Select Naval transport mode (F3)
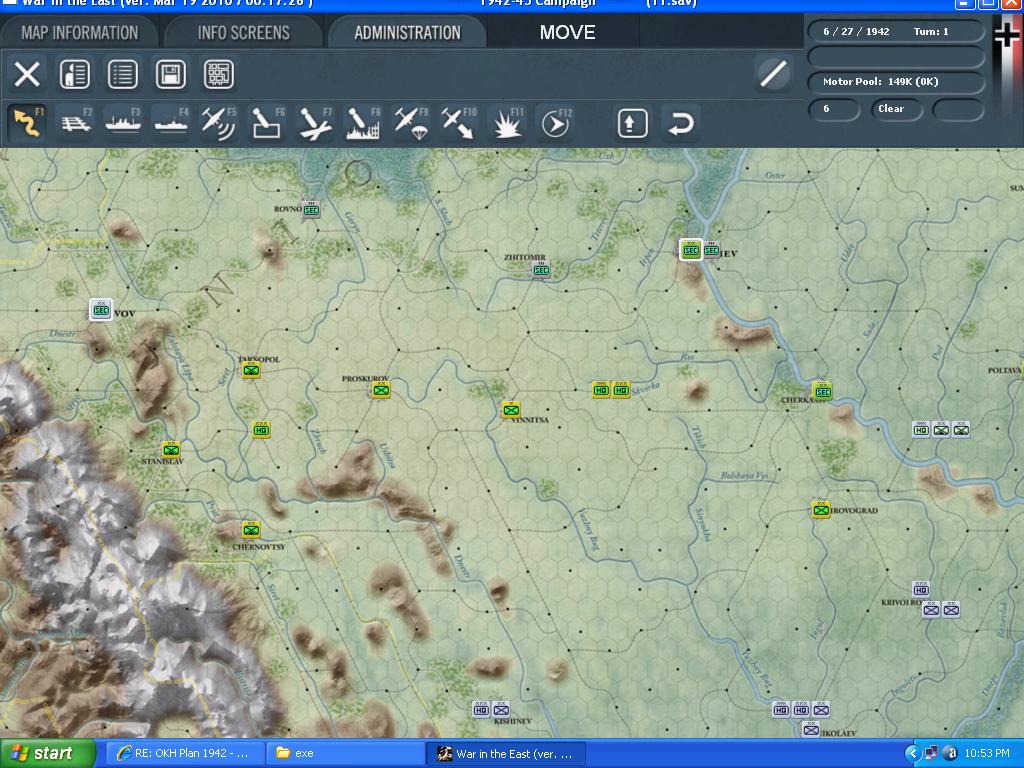Viewport: 1024px width, 768px height. 123,123
